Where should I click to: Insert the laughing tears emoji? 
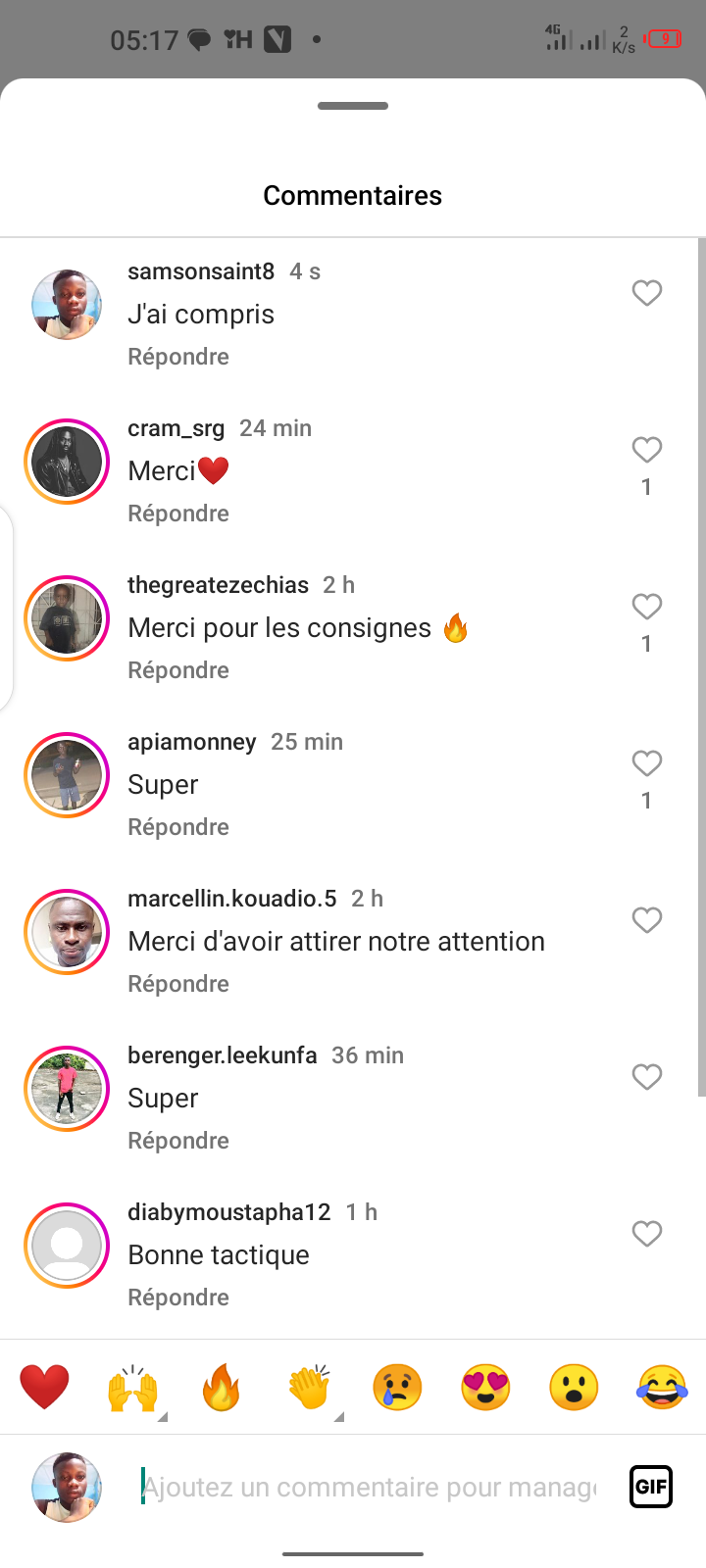pos(662,1388)
